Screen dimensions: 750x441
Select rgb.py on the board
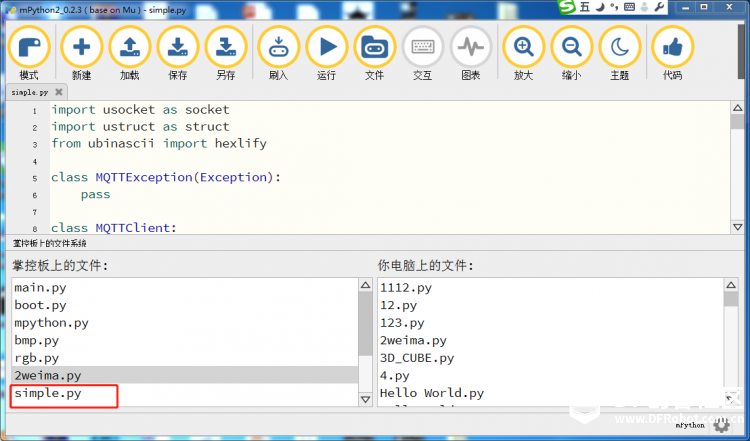click(x=185, y=358)
